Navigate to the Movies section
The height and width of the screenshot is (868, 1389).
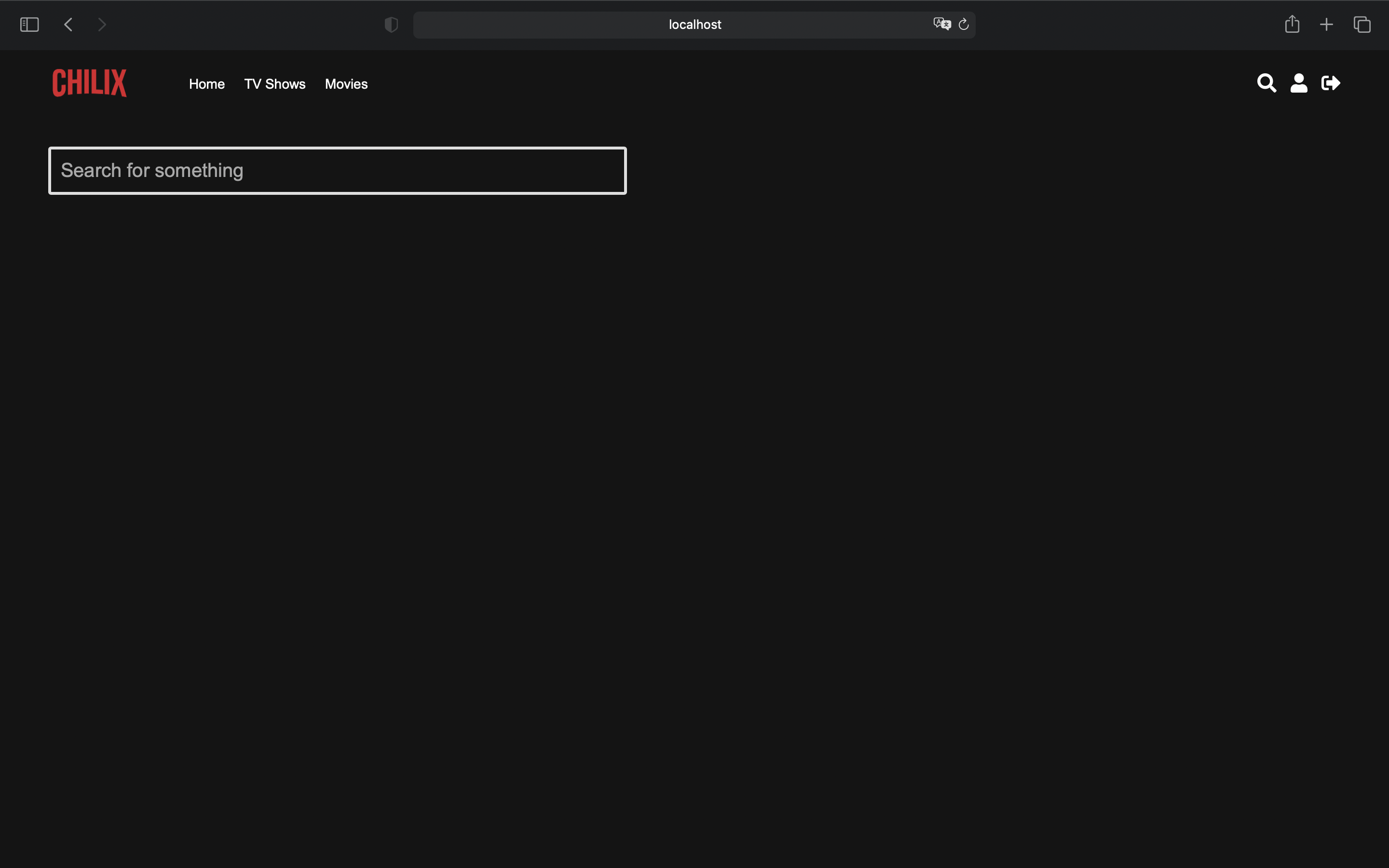point(346,84)
